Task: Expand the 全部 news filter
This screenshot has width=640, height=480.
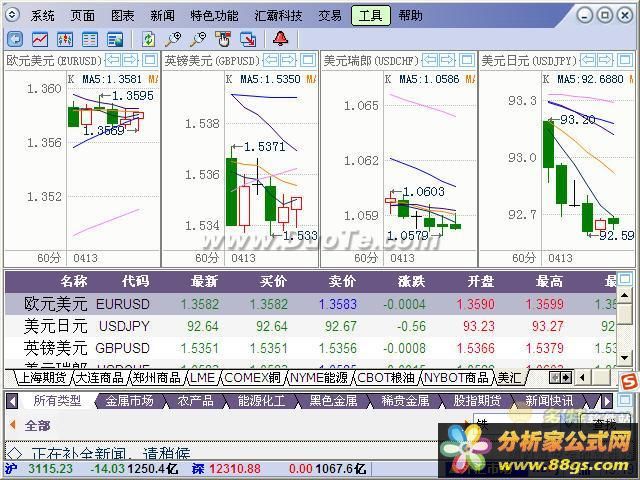Action: click(x=37, y=426)
